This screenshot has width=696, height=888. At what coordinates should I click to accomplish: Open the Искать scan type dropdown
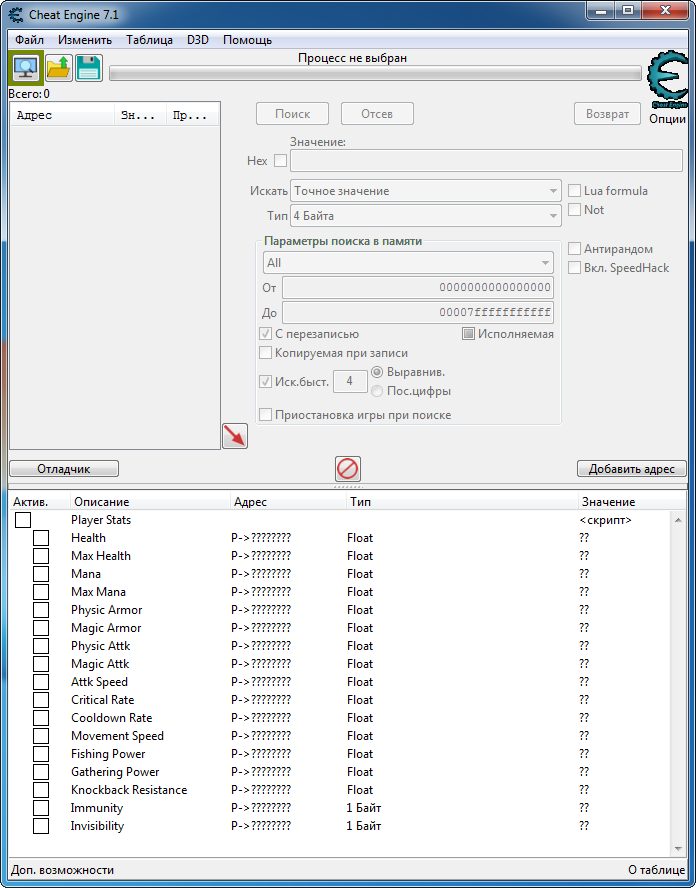pos(426,191)
